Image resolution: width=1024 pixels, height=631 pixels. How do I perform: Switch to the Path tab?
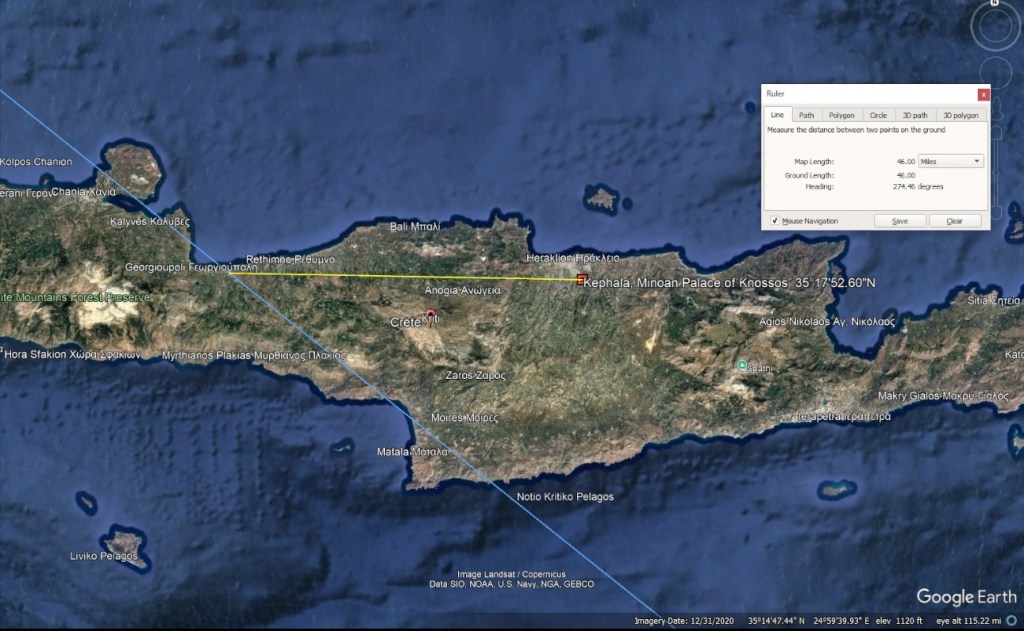(806, 116)
